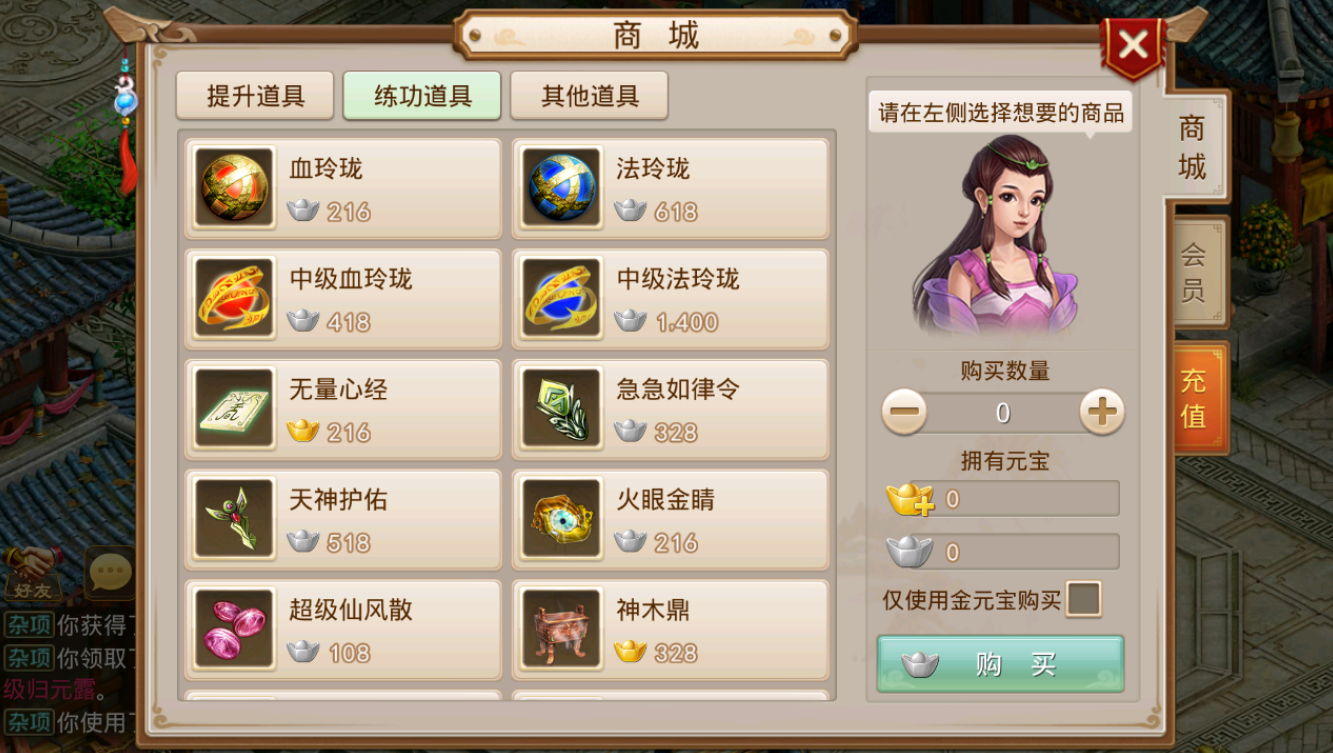
Task: Select the 法玲珑 blue orb item
Action: [561, 187]
